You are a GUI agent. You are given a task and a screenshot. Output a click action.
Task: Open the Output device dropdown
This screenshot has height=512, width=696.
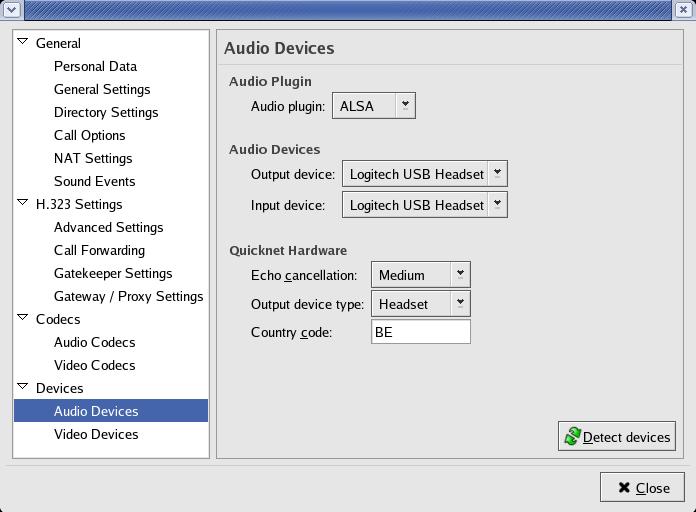coord(424,174)
